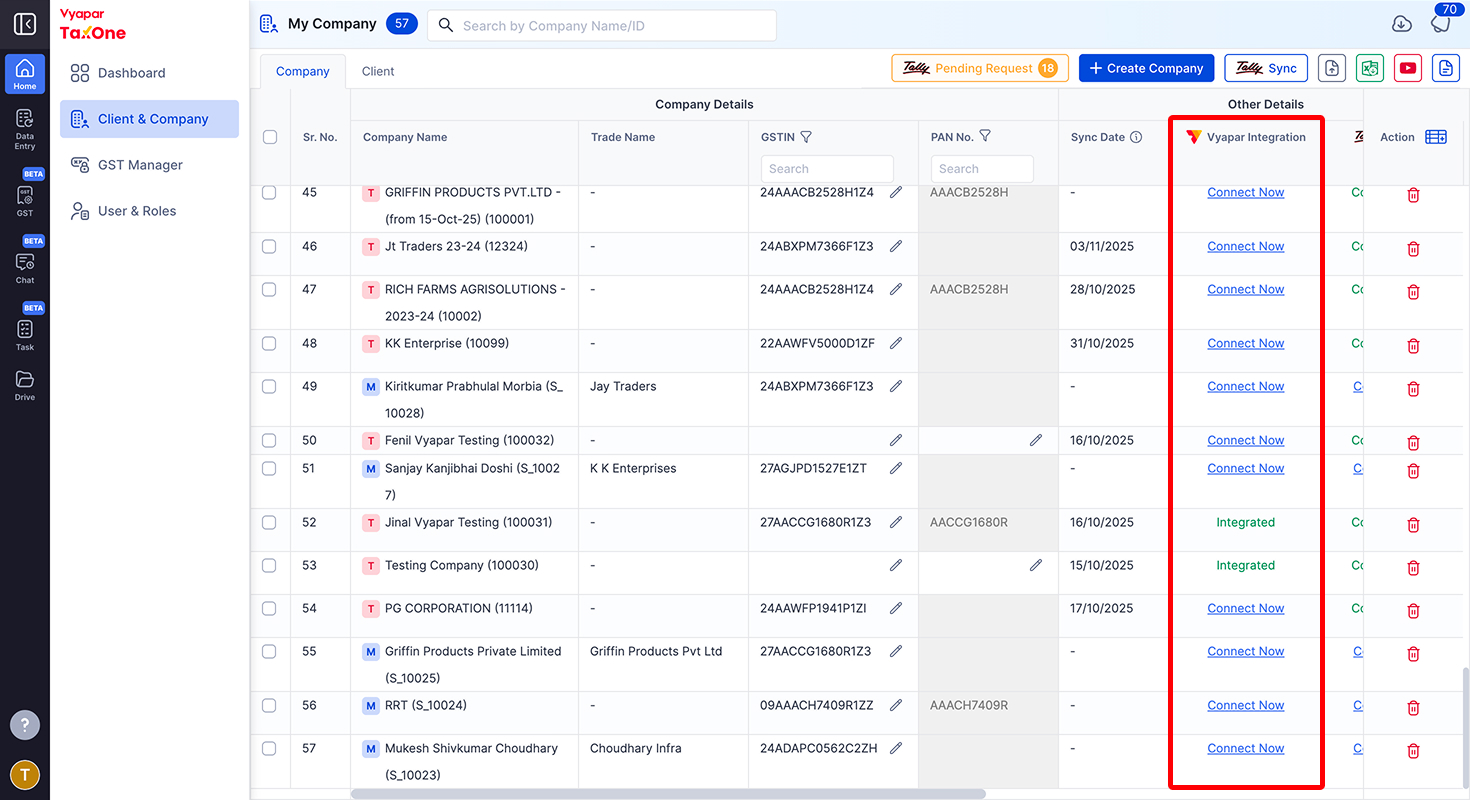This screenshot has height=800, width=1470.
Task: Click the upload file icon button
Action: pyautogui.click(x=1331, y=68)
